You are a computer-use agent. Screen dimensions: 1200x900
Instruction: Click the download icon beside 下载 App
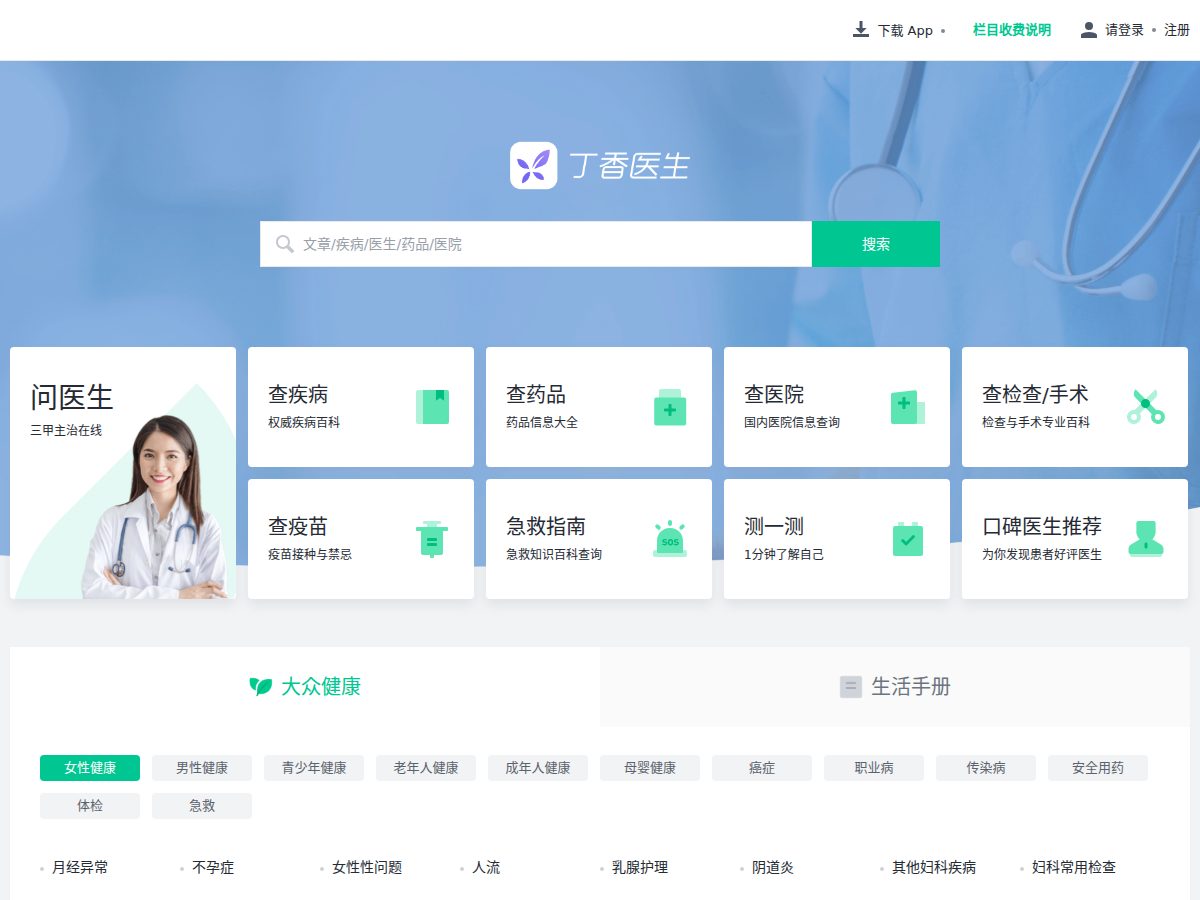click(x=861, y=30)
